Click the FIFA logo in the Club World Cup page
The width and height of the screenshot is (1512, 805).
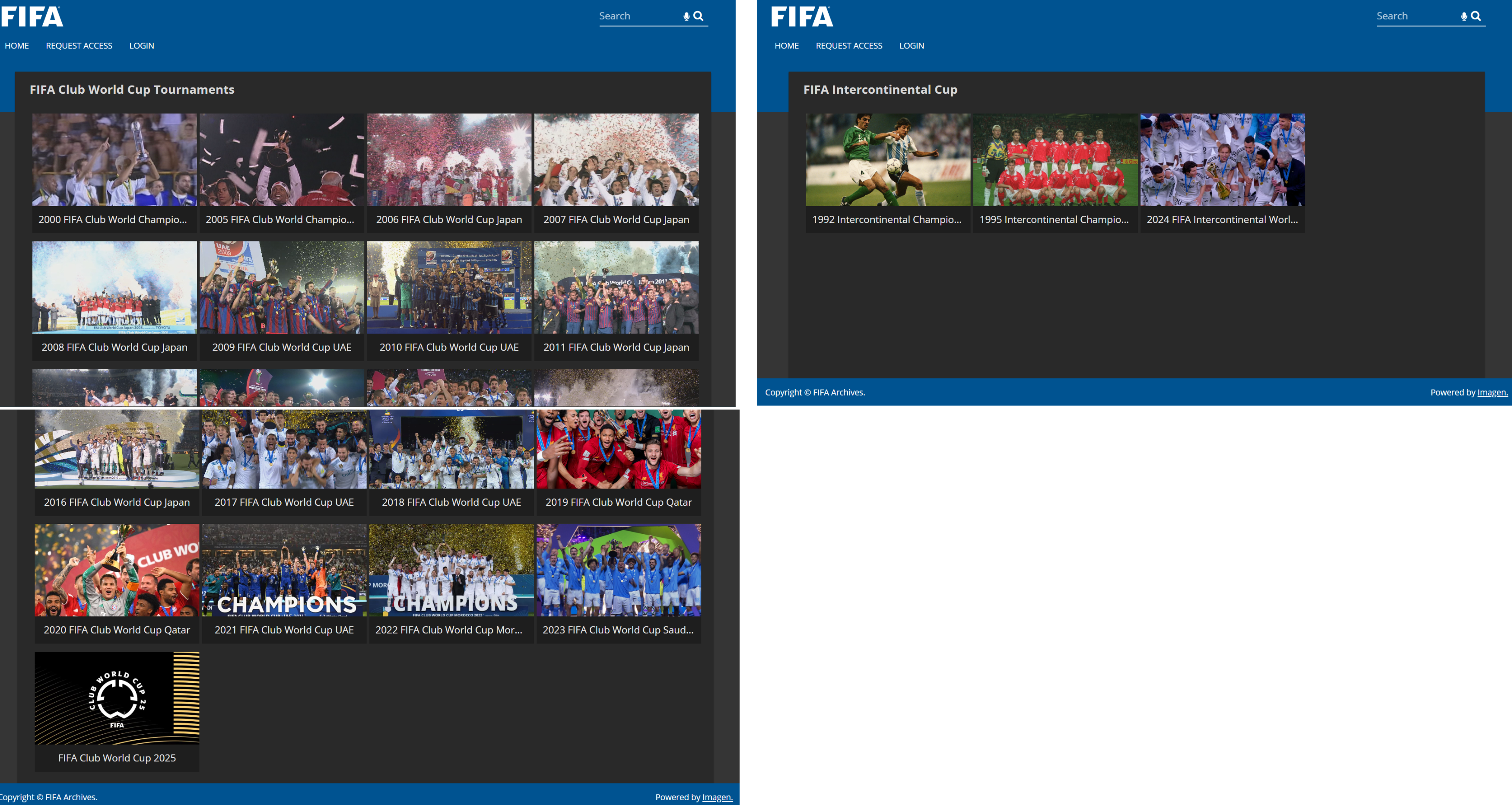click(32, 16)
